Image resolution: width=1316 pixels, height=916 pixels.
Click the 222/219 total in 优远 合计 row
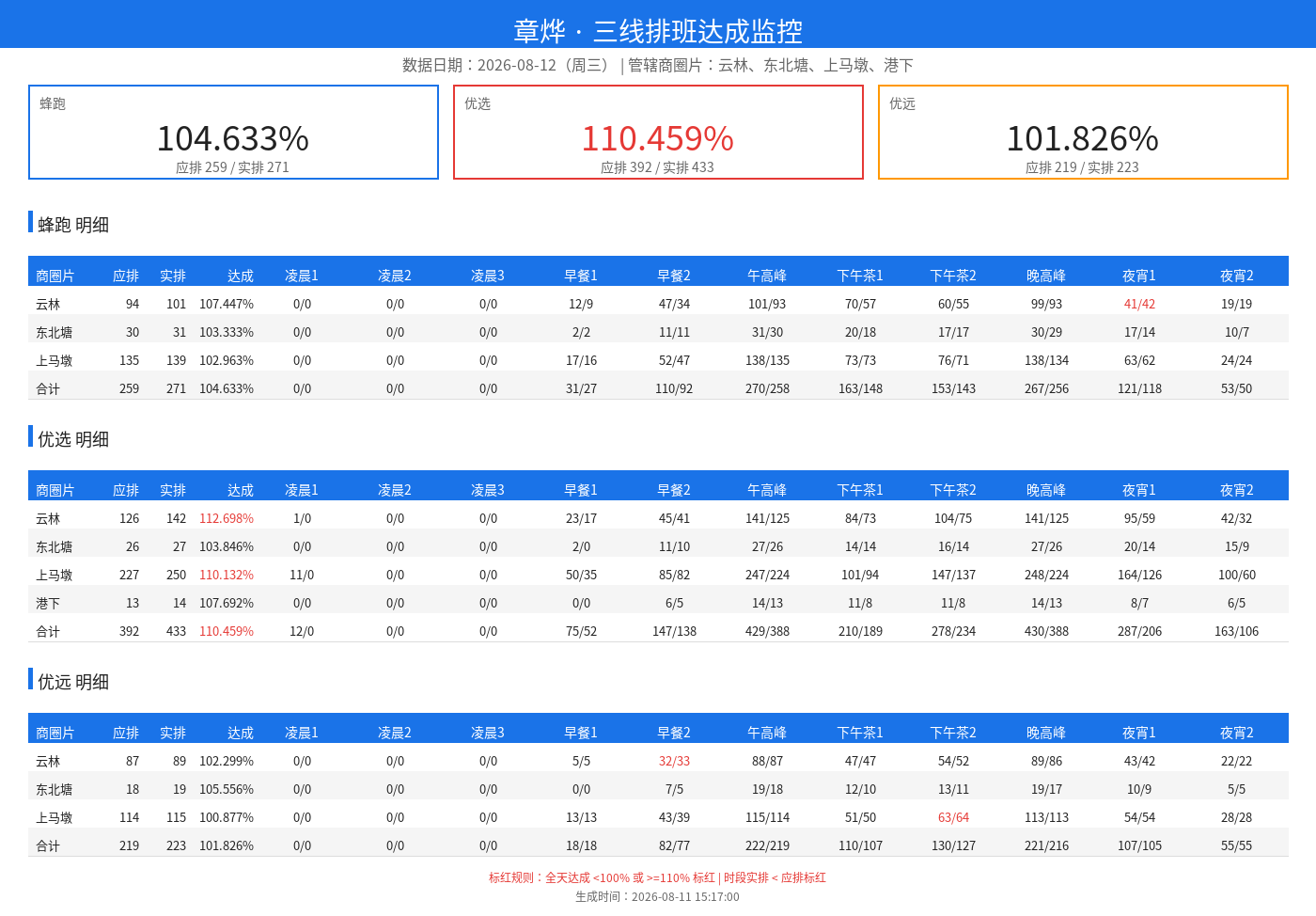767,845
